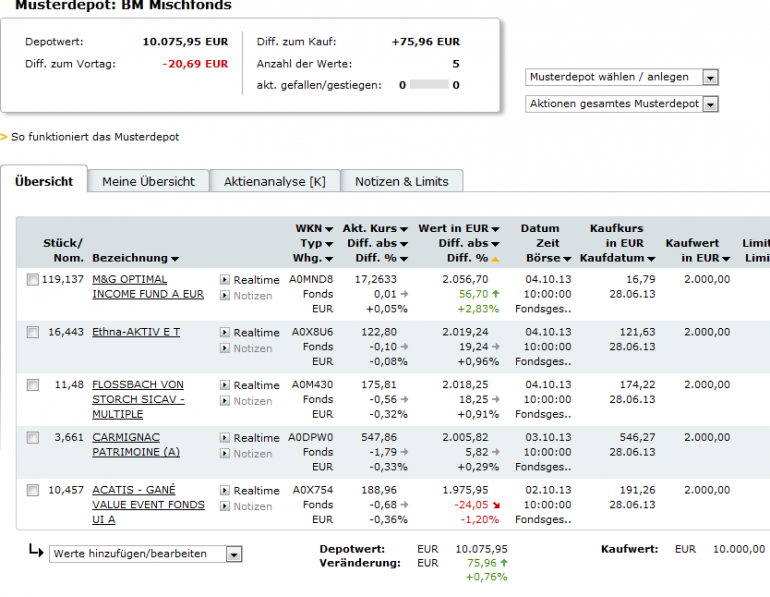Viewport: 770px width, 597px height.
Task: Open So funktioniert das Musterdepot link
Action: tap(95, 137)
